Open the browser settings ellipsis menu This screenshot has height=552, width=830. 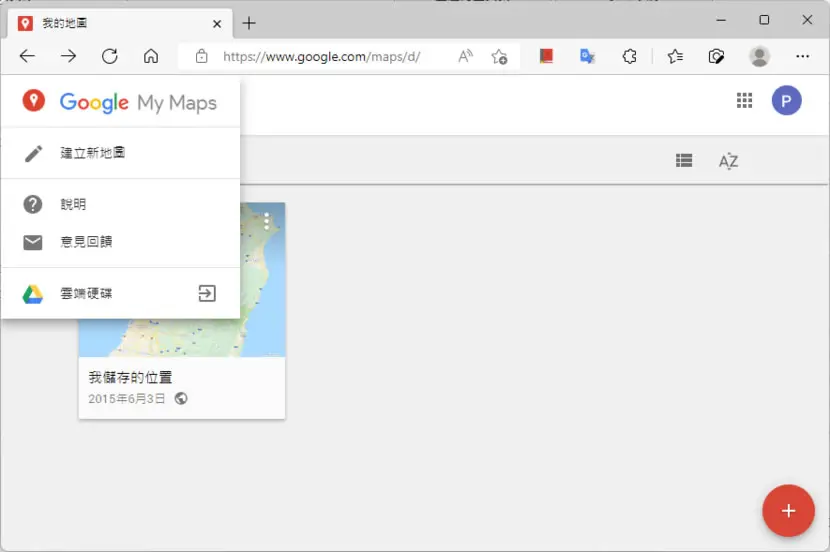802,56
